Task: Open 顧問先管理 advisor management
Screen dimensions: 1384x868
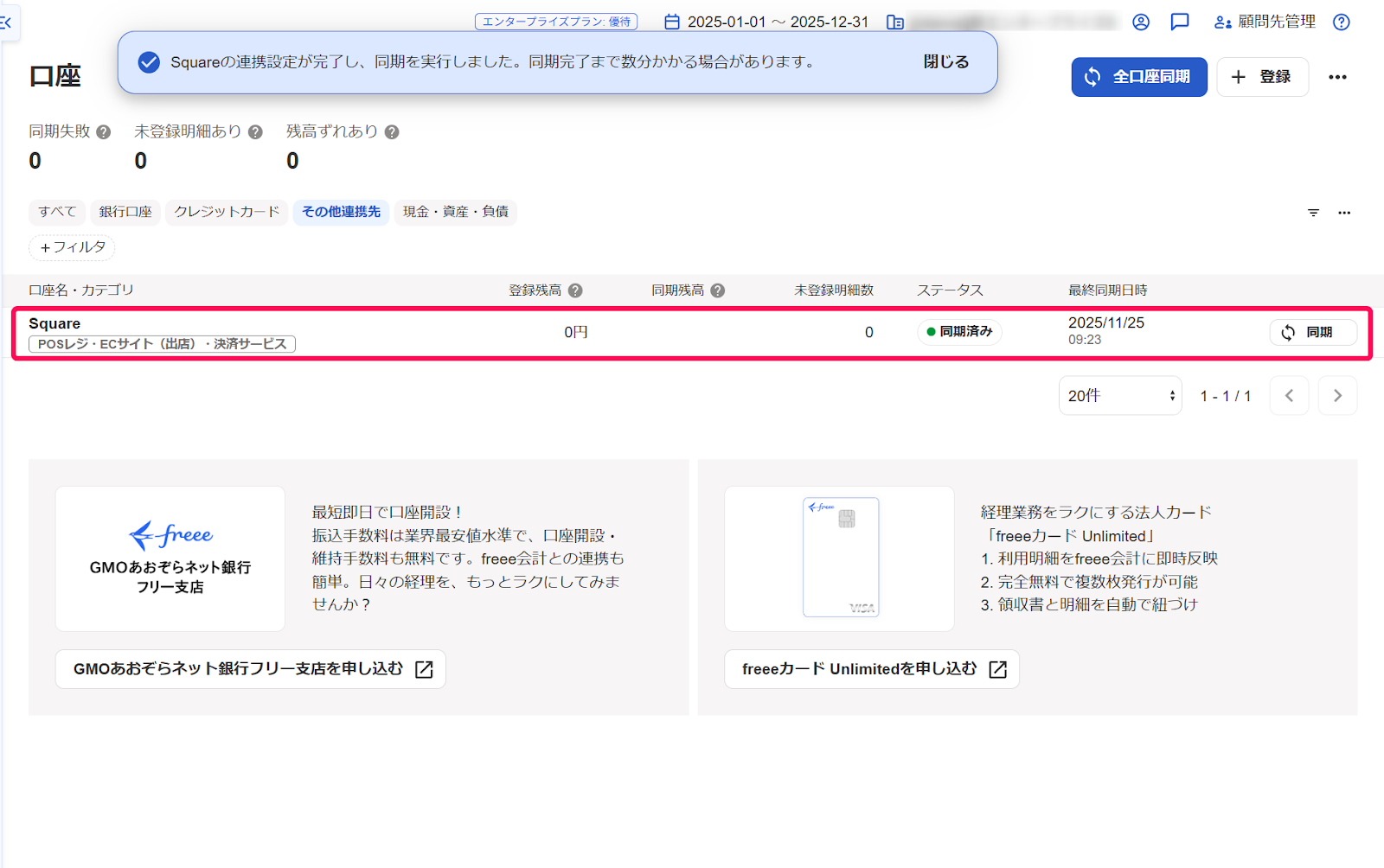Action: 1265,22
